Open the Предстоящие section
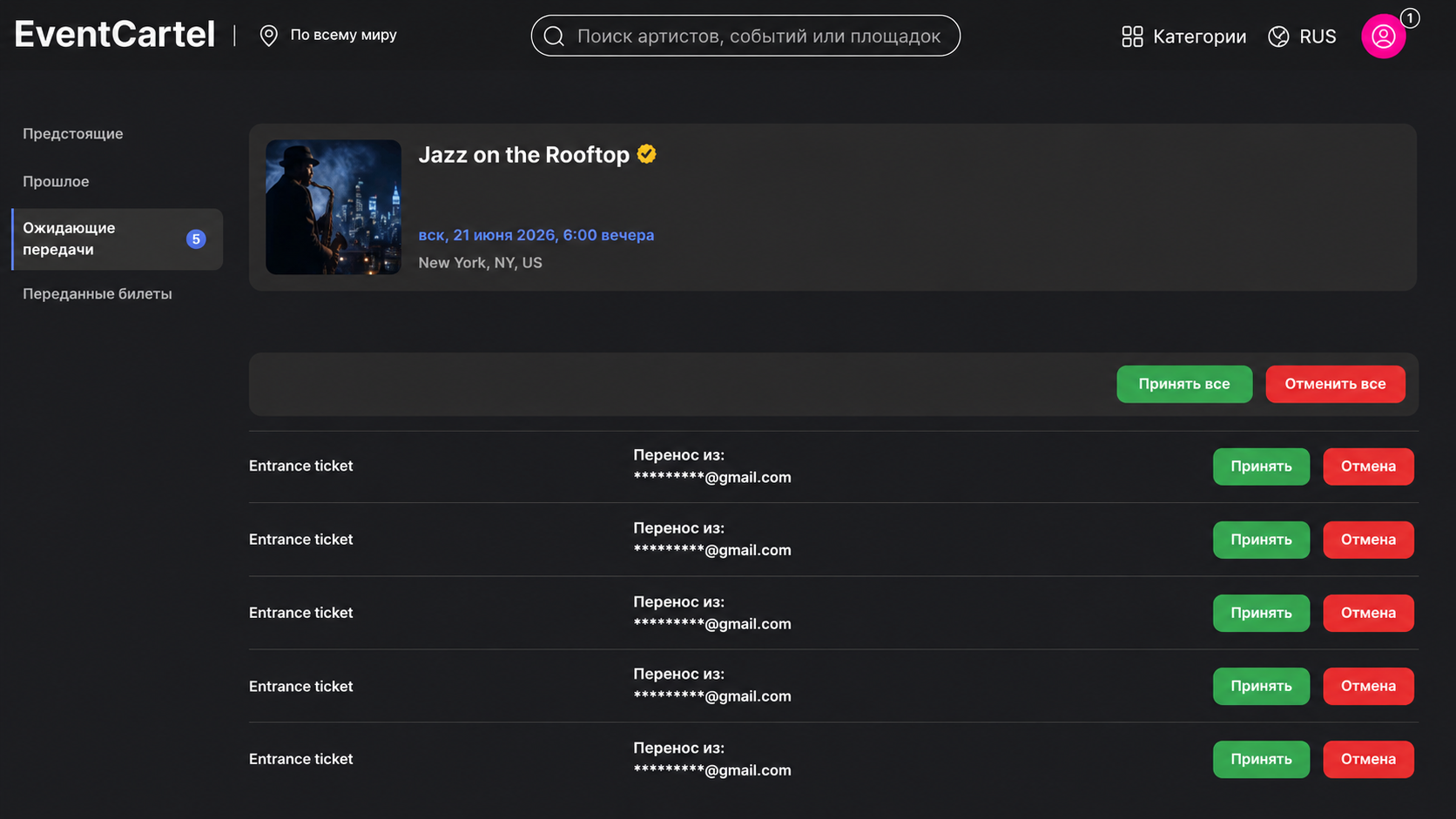This screenshot has height=819, width=1456. click(x=73, y=134)
